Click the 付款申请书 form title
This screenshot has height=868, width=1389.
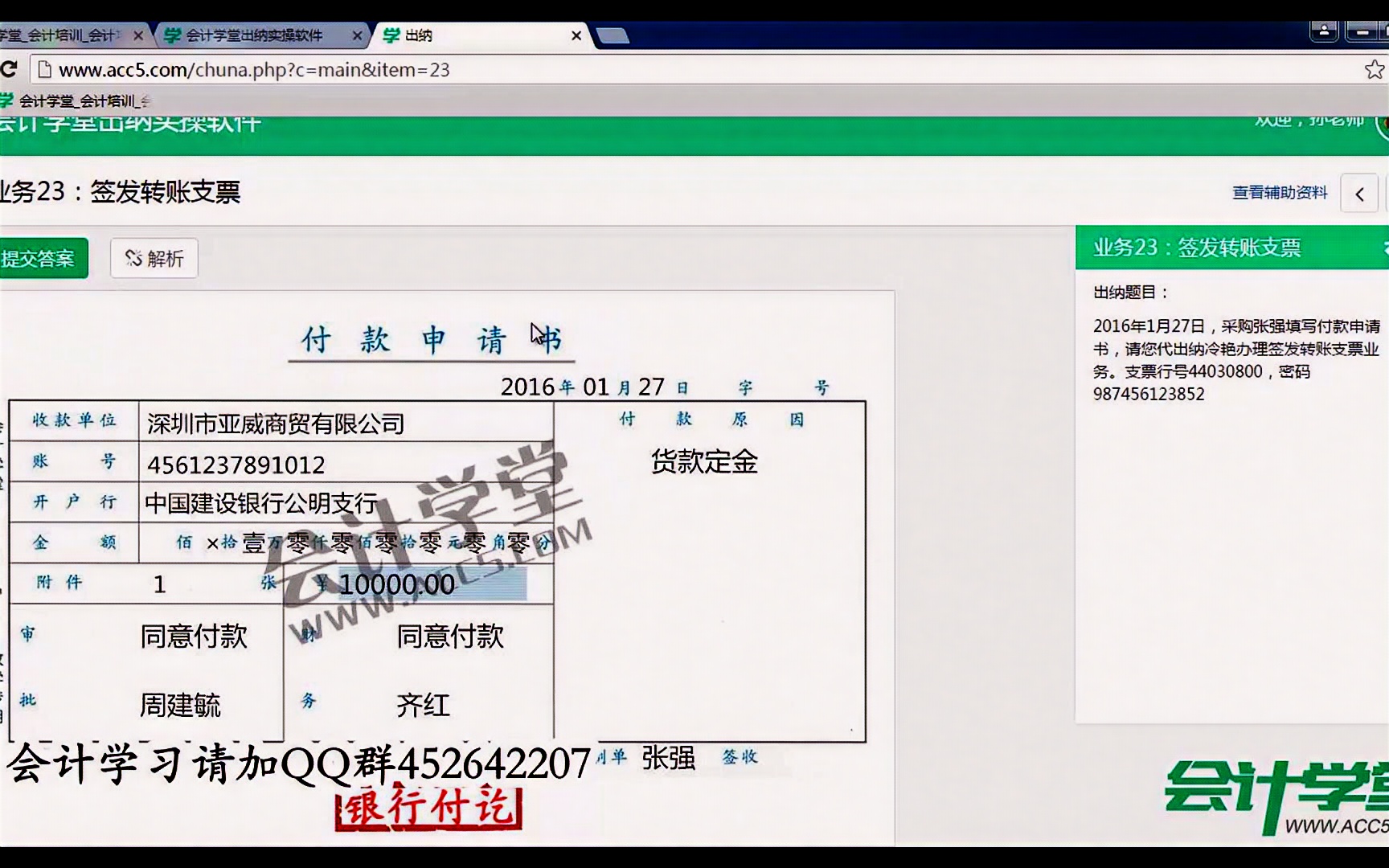point(432,340)
